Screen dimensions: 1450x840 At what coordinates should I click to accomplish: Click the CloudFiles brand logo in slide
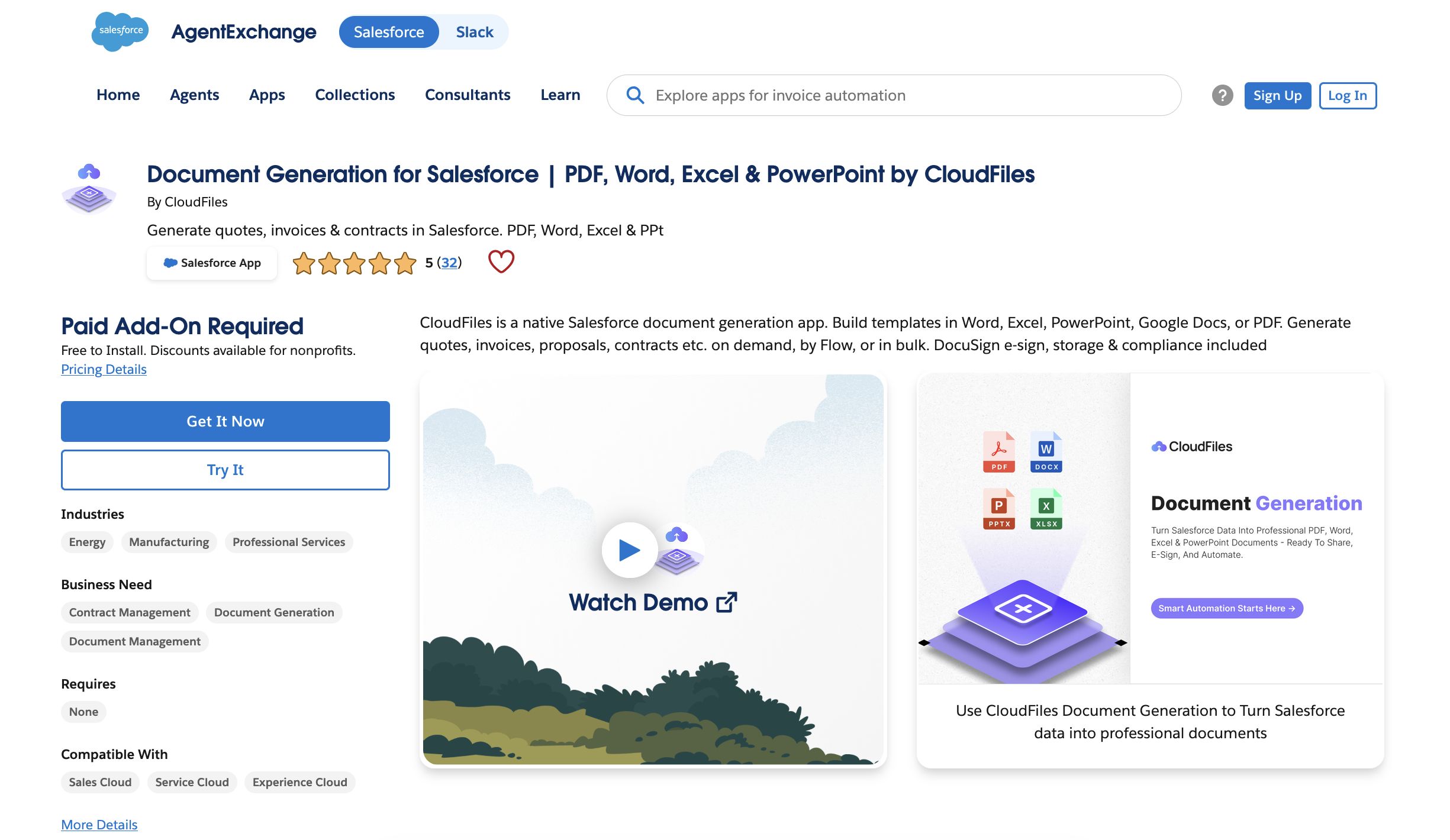pos(1192,447)
